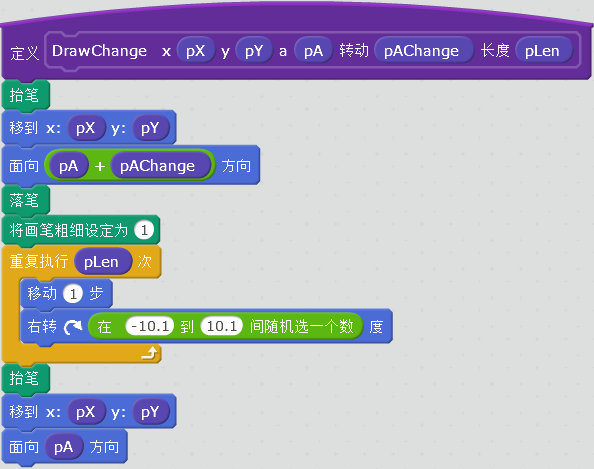Click the 转动 label in the definition

pos(354,50)
